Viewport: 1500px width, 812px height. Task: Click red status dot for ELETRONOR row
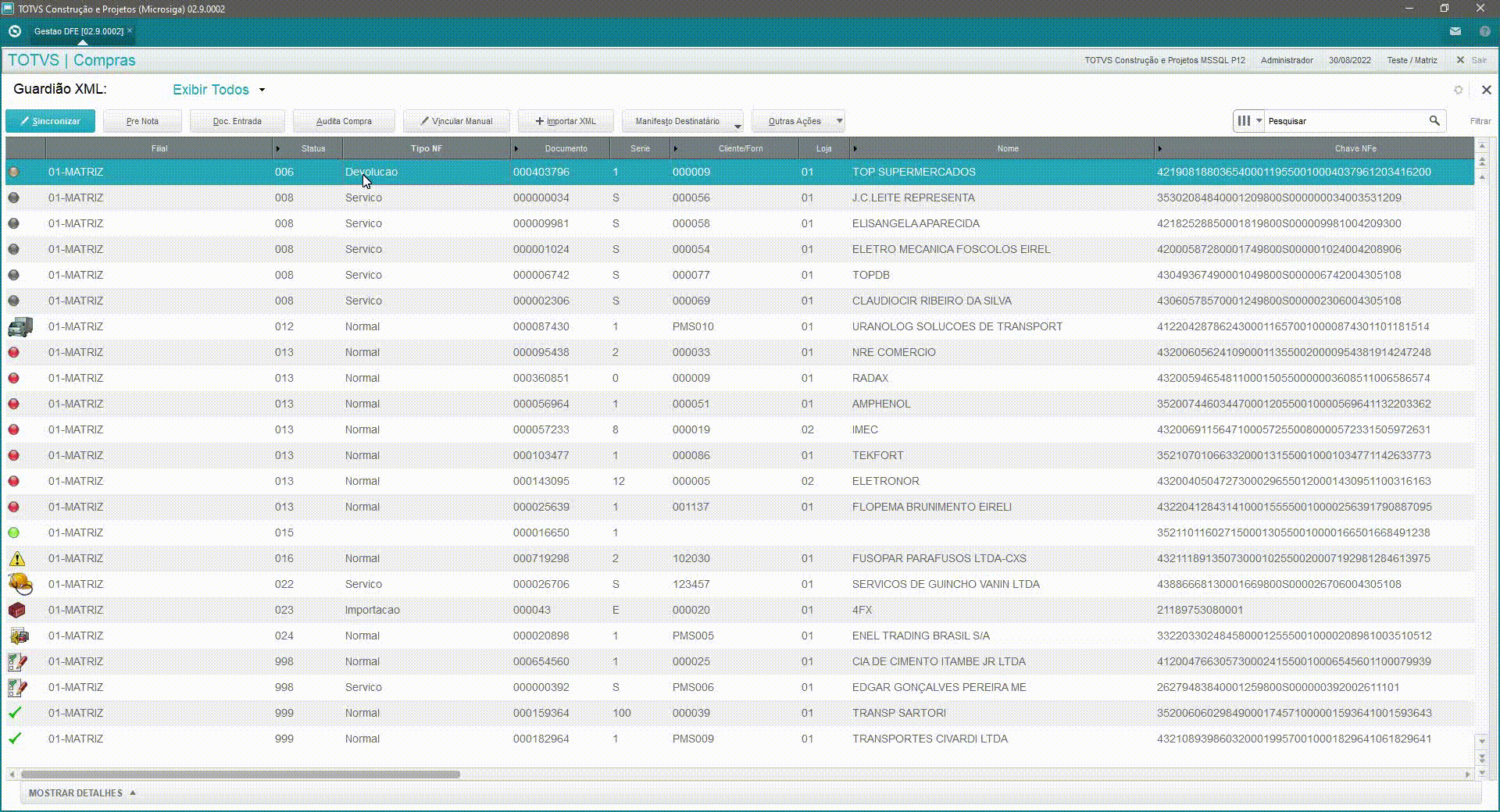tap(13, 481)
